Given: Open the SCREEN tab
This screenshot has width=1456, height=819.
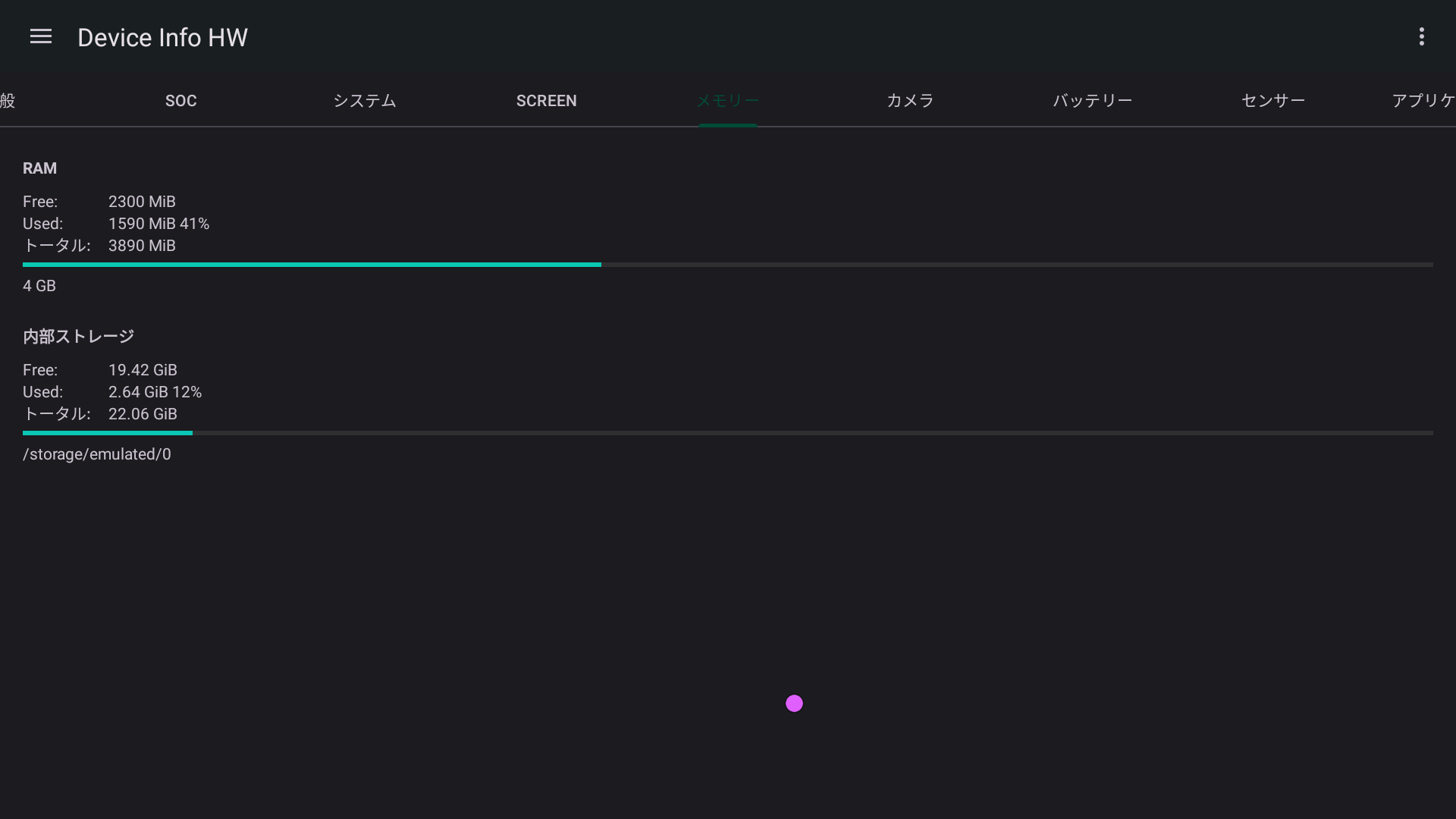Looking at the screenshot, I should tap(546, 101).
